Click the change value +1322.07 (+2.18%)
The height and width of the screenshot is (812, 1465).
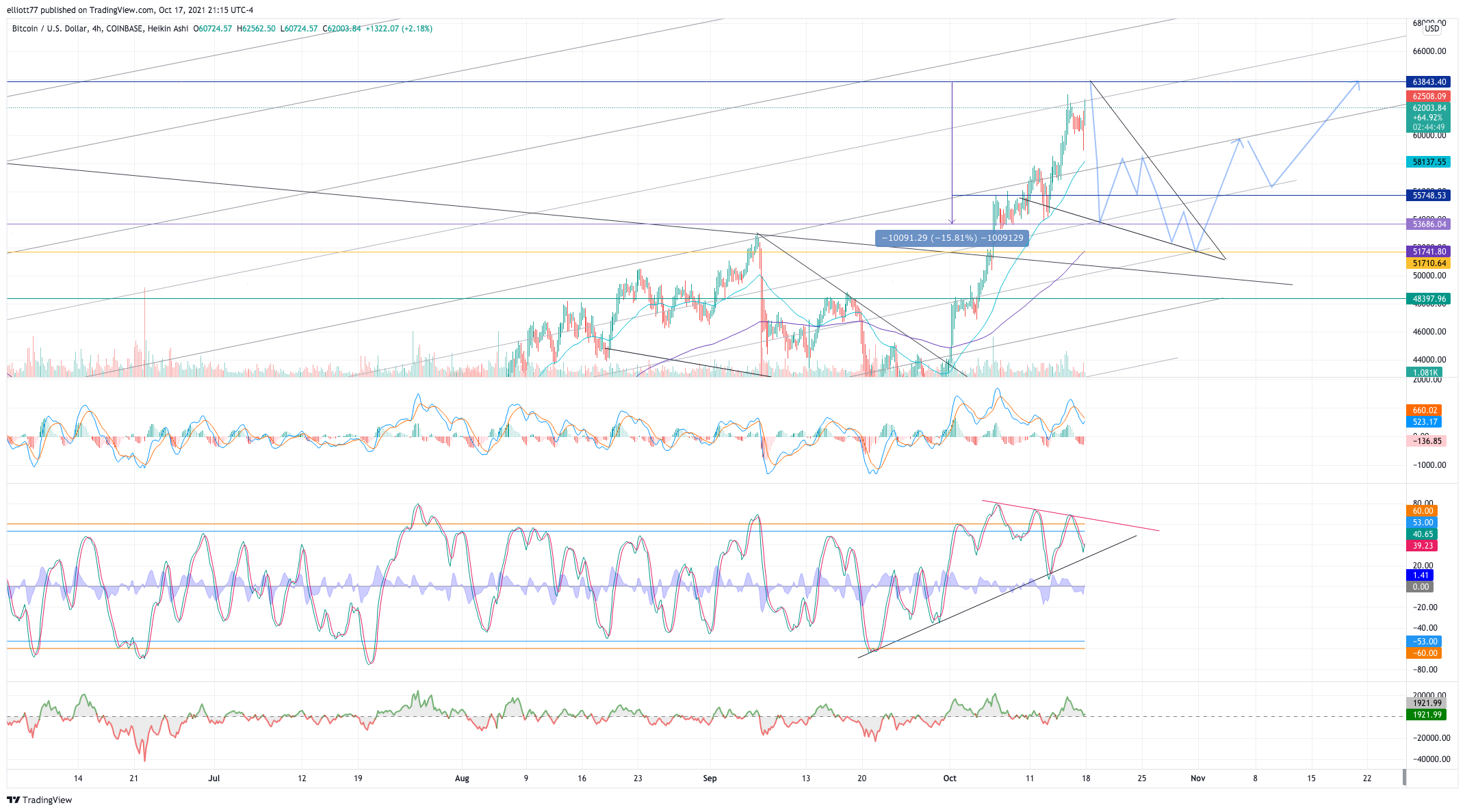tap(399, 29)
